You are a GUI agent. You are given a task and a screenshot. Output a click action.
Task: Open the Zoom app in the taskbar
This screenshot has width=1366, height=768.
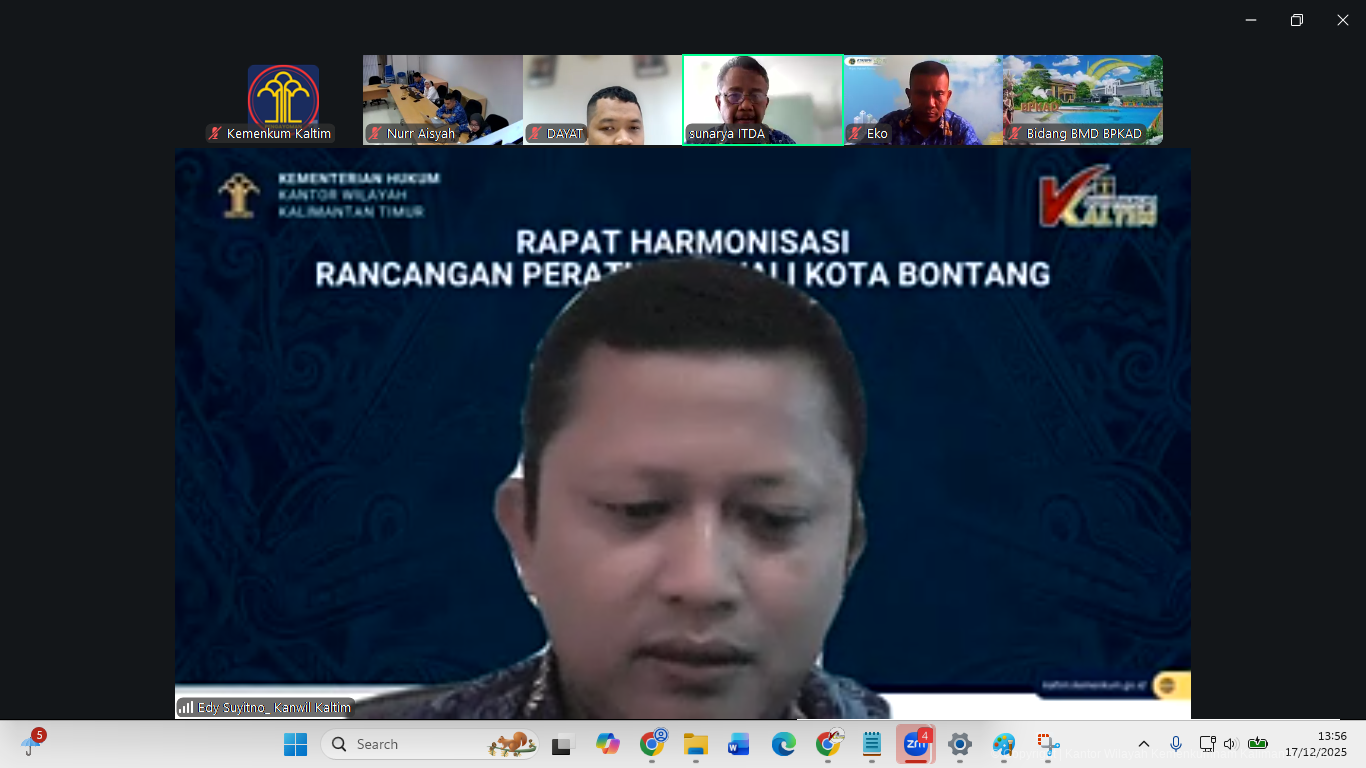point(915,744)
